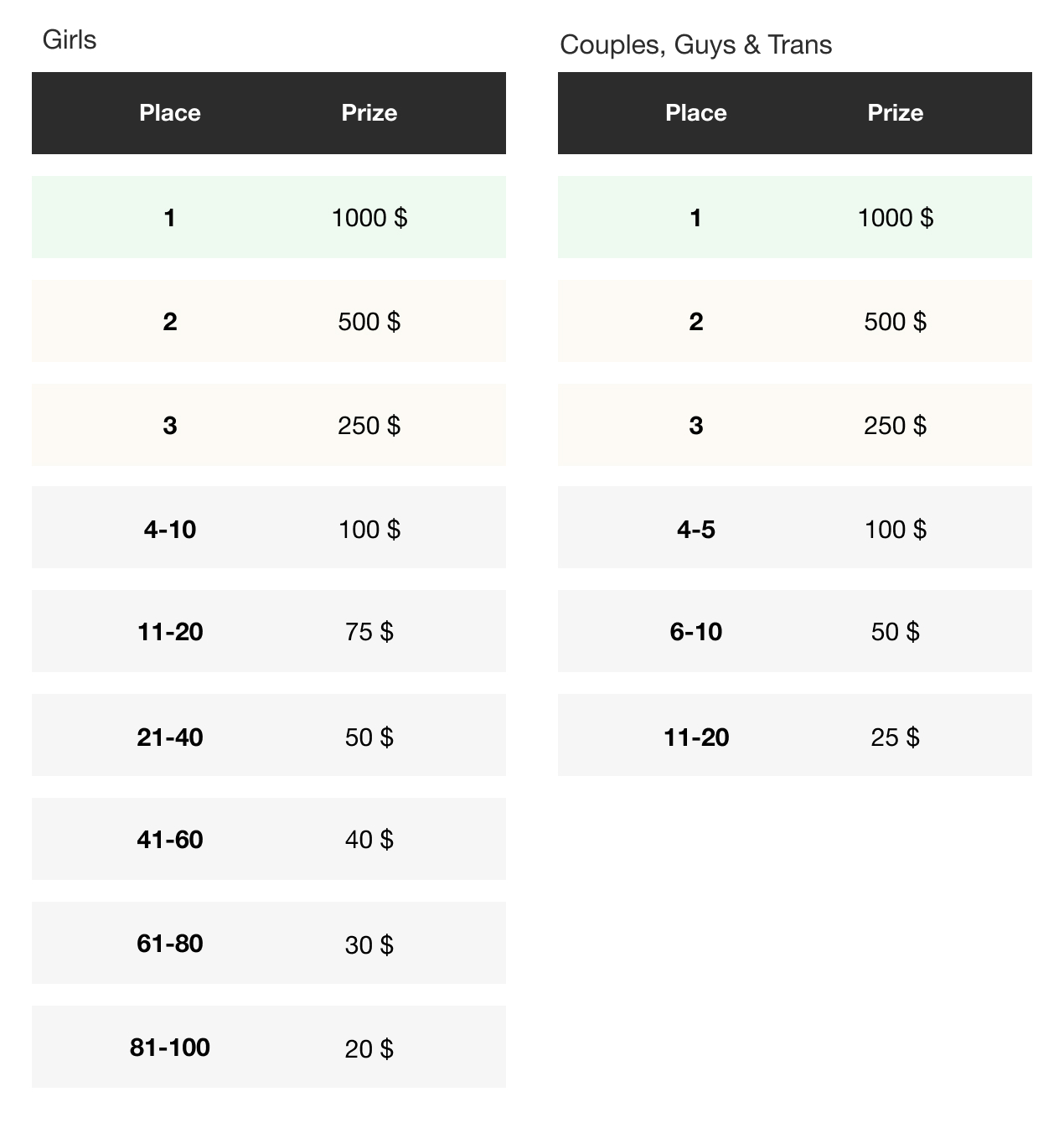Click the 40 $ prize cell

tap(369, 840)
